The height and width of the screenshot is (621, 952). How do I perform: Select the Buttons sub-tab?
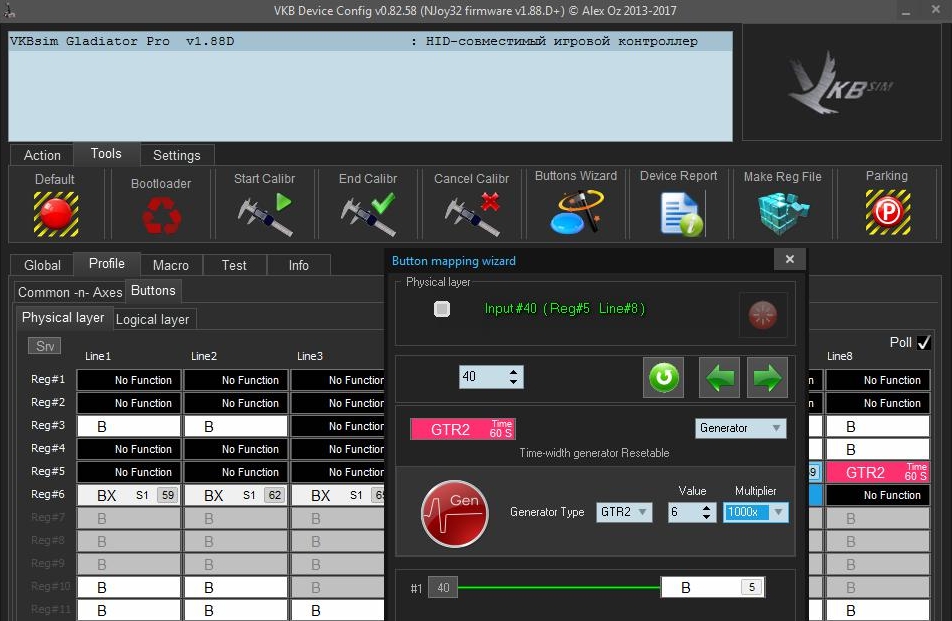point(153,291)
